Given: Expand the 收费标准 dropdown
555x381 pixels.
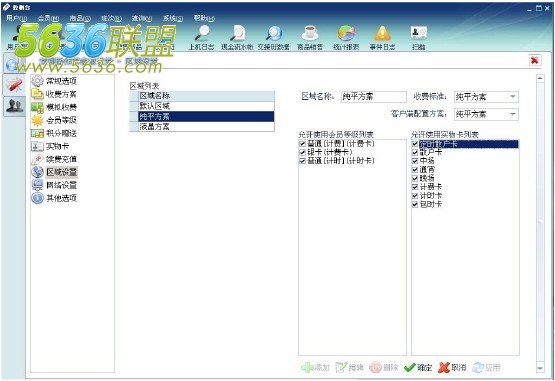Looking at the screenshot, I should pos(513,97).
